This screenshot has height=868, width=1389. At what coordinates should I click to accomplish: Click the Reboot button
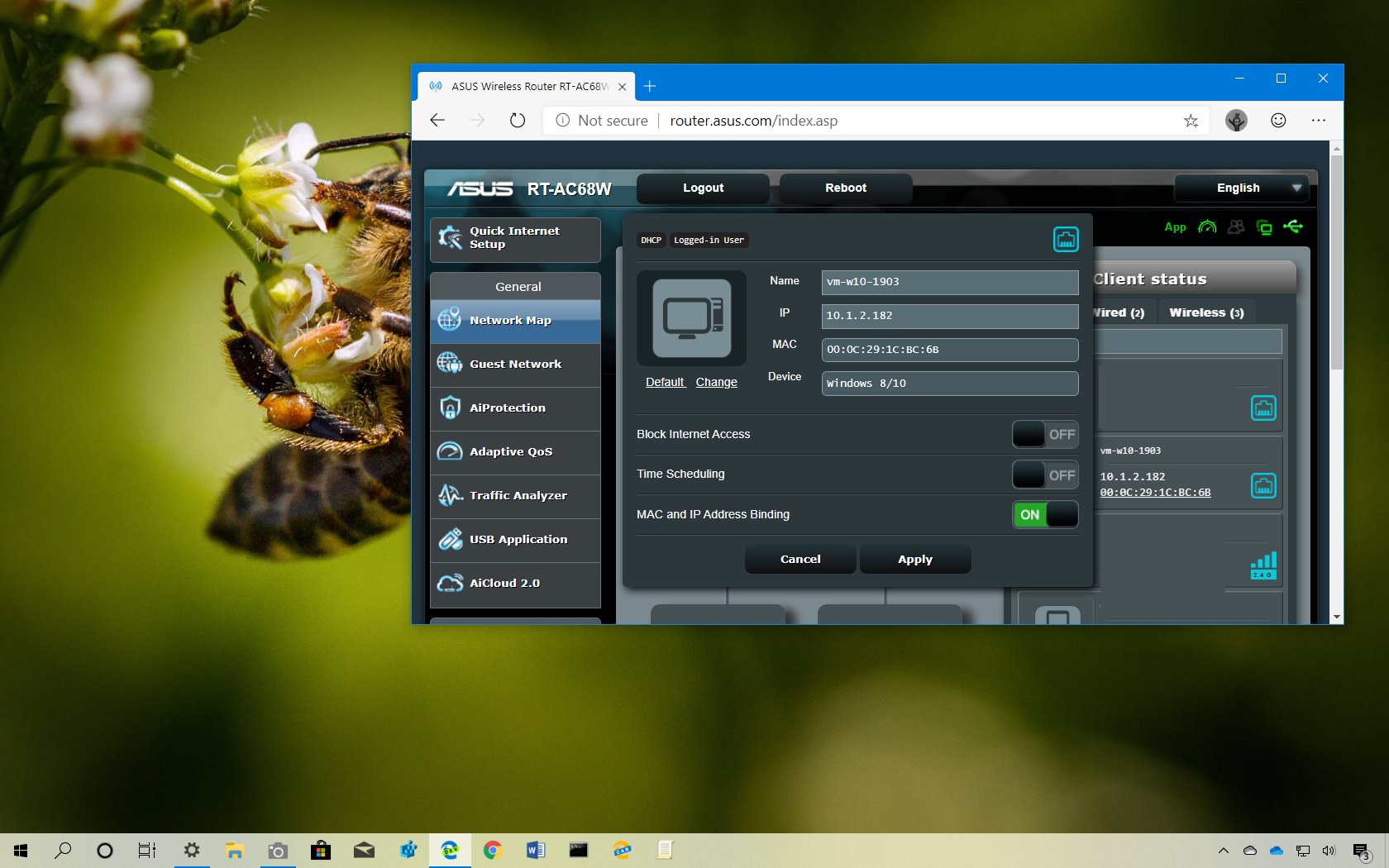click(846, 188)
